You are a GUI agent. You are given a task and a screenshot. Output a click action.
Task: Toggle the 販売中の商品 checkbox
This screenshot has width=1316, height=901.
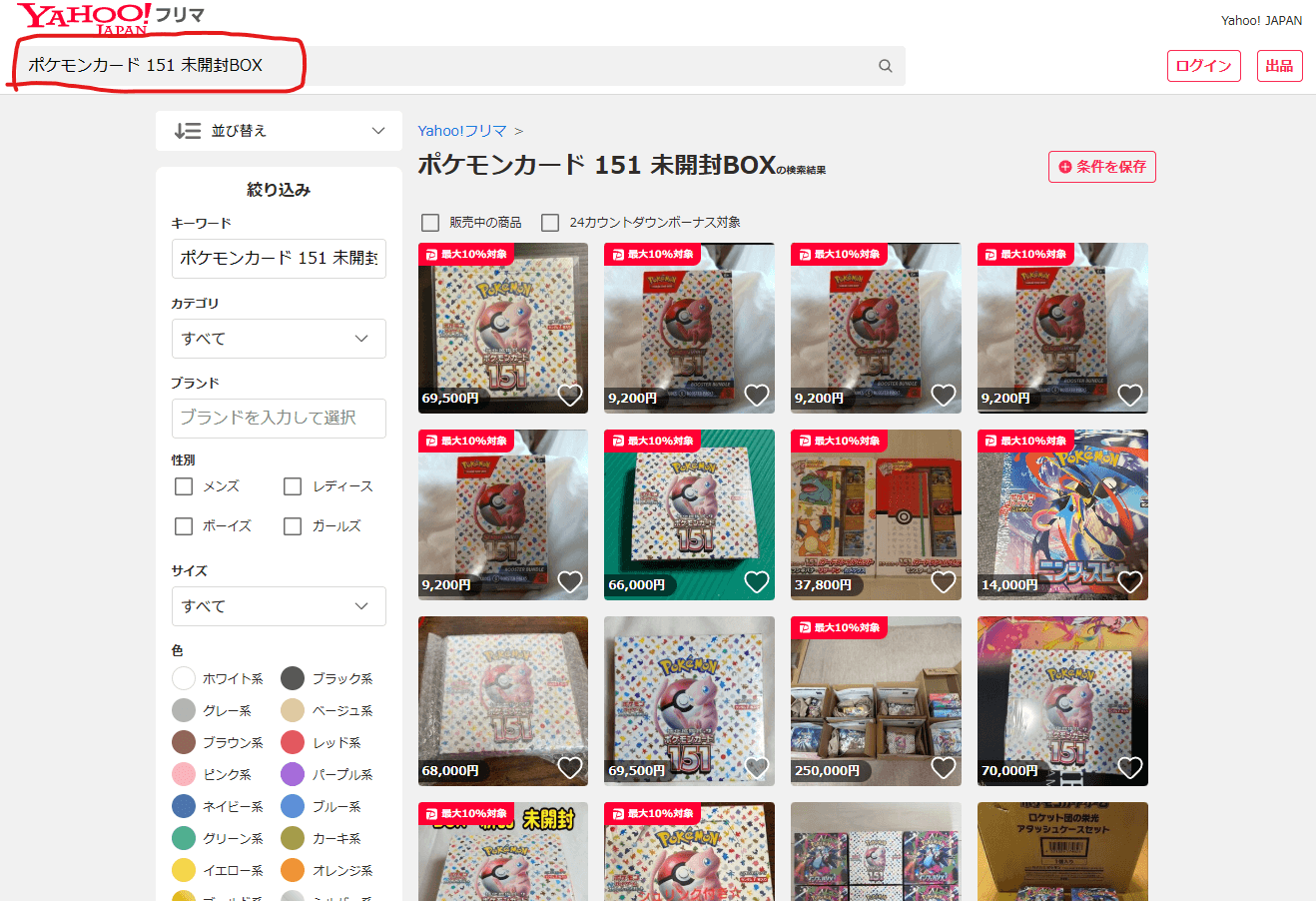point(430,223)
